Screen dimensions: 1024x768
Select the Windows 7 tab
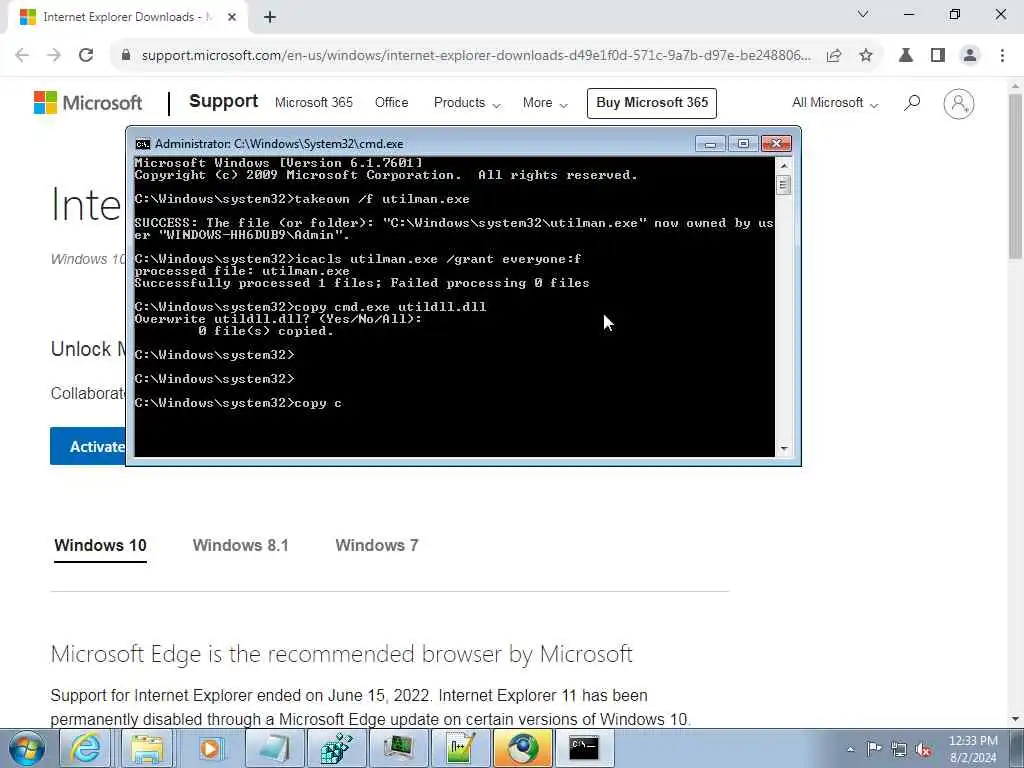point(377,545)
